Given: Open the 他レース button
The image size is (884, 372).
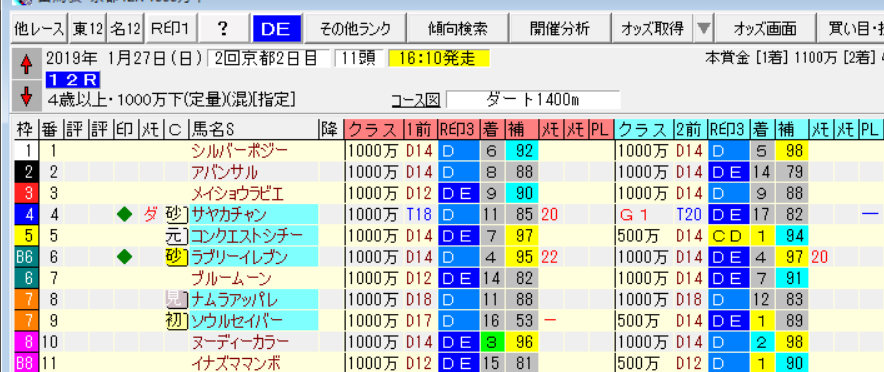Looking at the screenshot, I should [39, 28].
